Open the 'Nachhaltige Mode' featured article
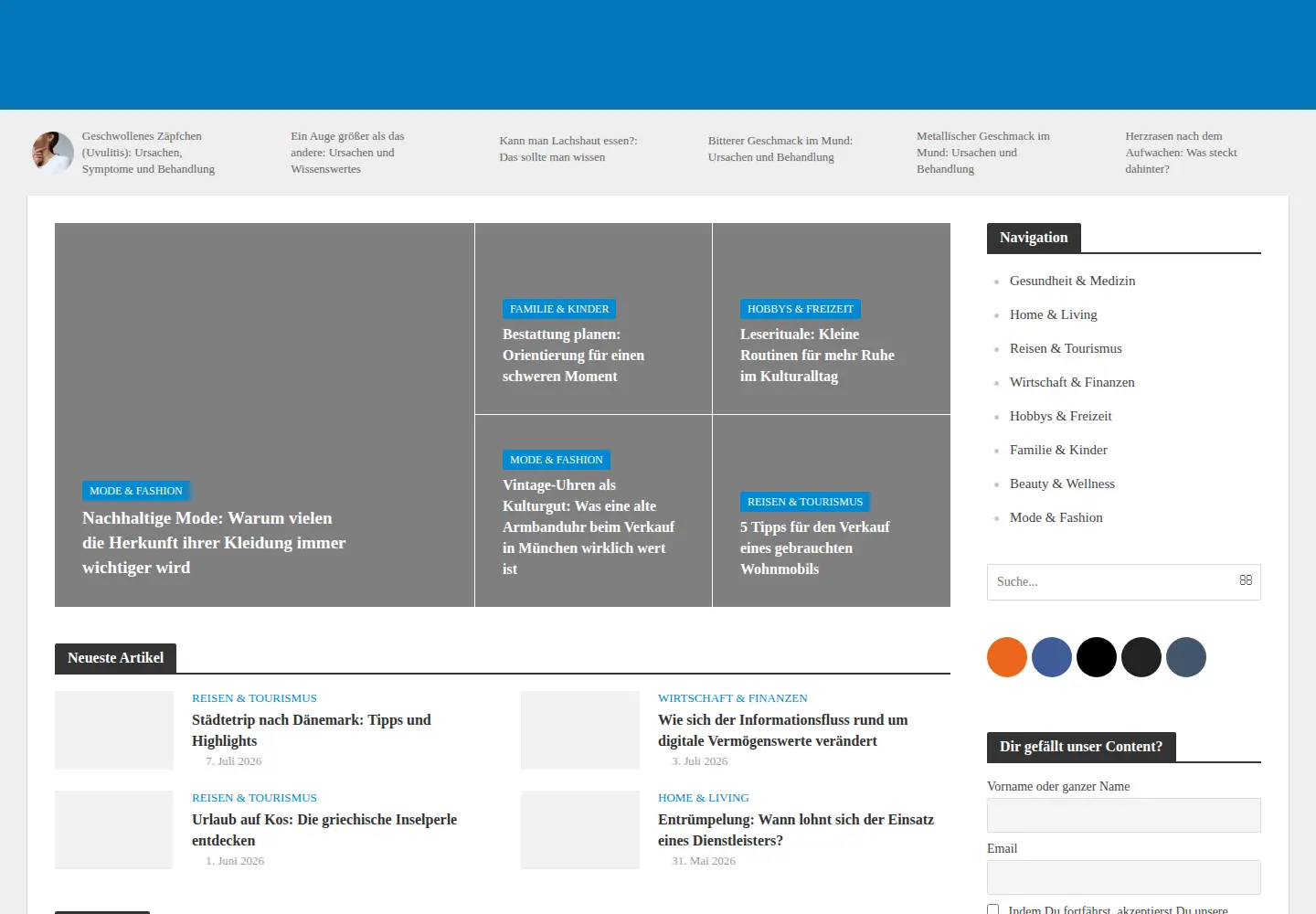Image resolution: width=1316 pixels, height=914 pixels. click(x=214, y=543)
